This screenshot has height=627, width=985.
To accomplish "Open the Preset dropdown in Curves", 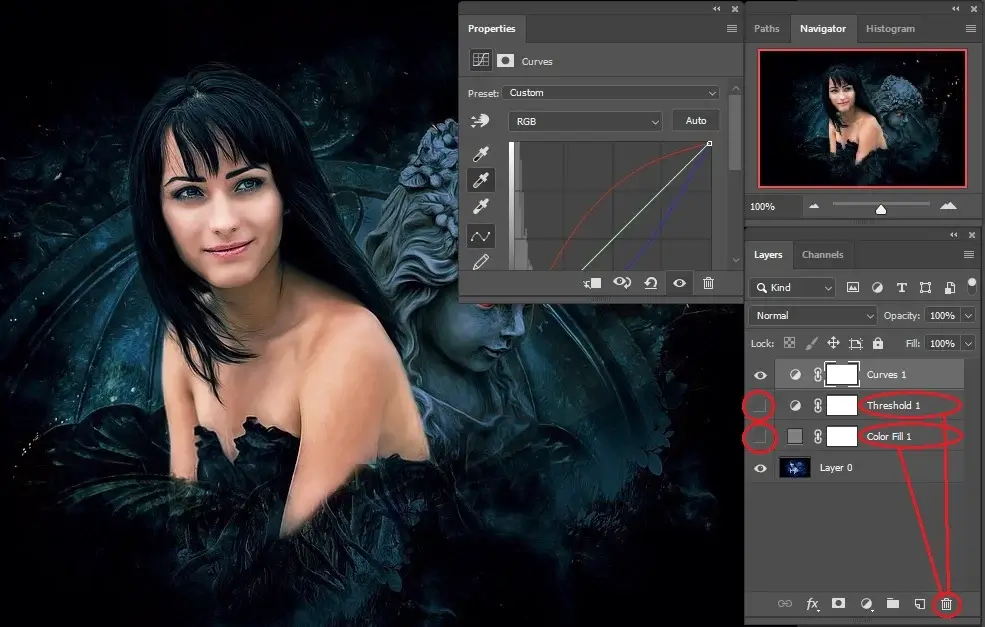I will pos(612,93).
